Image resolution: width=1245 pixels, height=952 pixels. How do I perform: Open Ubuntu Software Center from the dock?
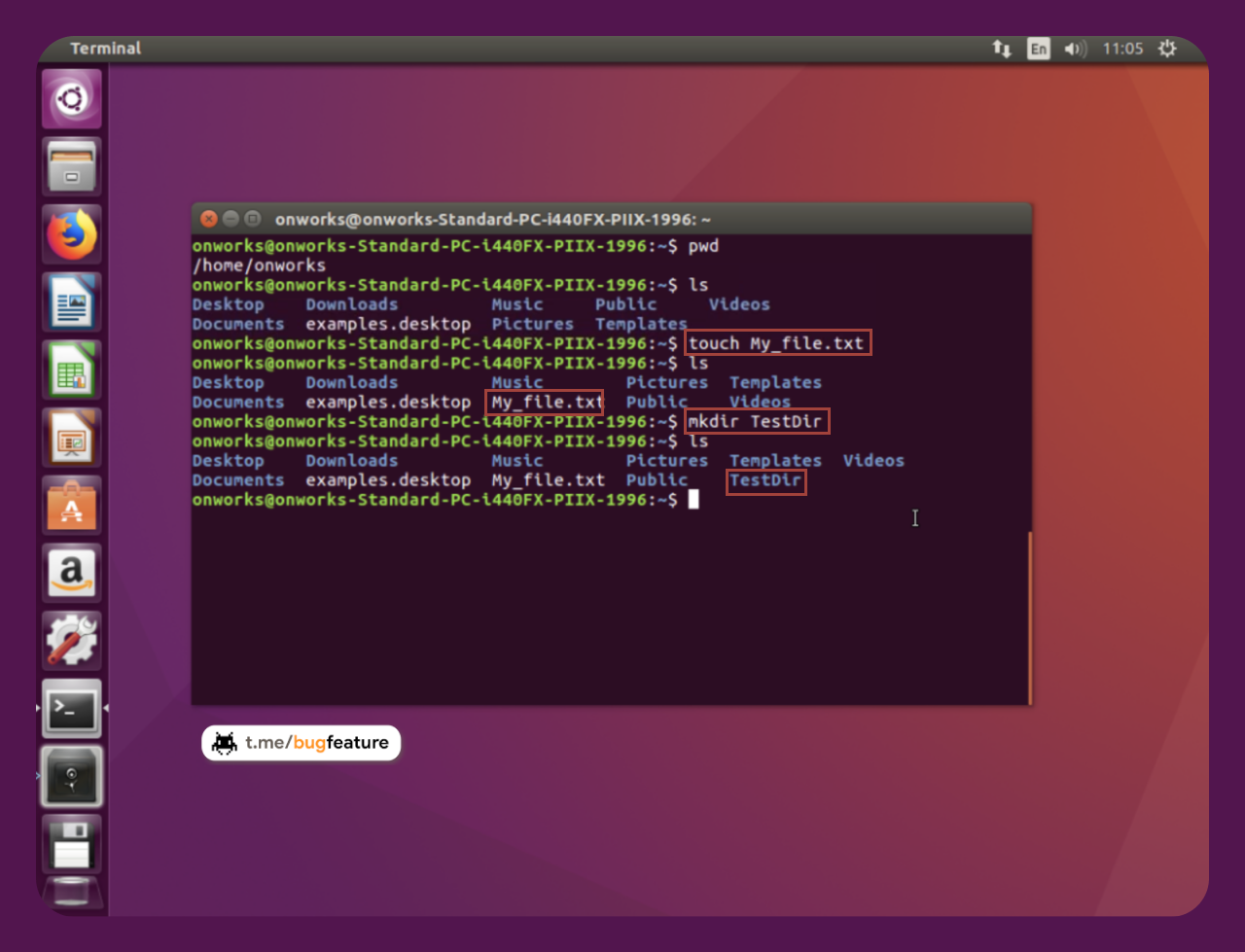pyautogui.click(x=72, y=505)
